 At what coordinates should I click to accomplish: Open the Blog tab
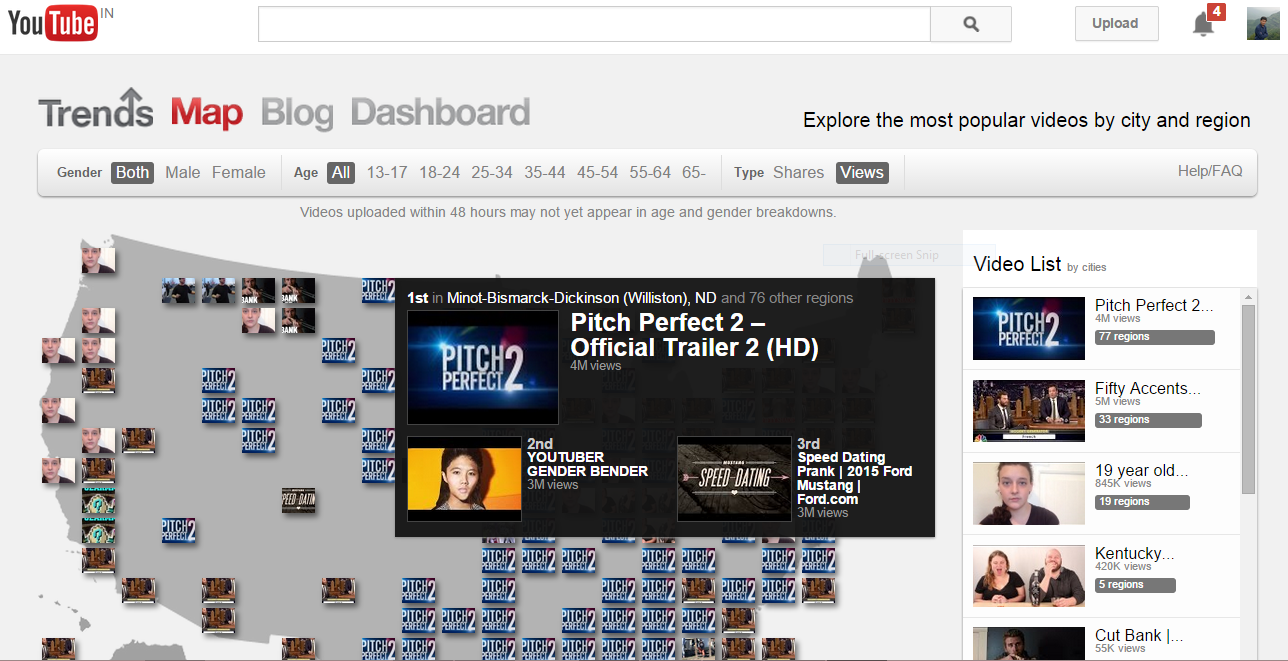point(296,113)
